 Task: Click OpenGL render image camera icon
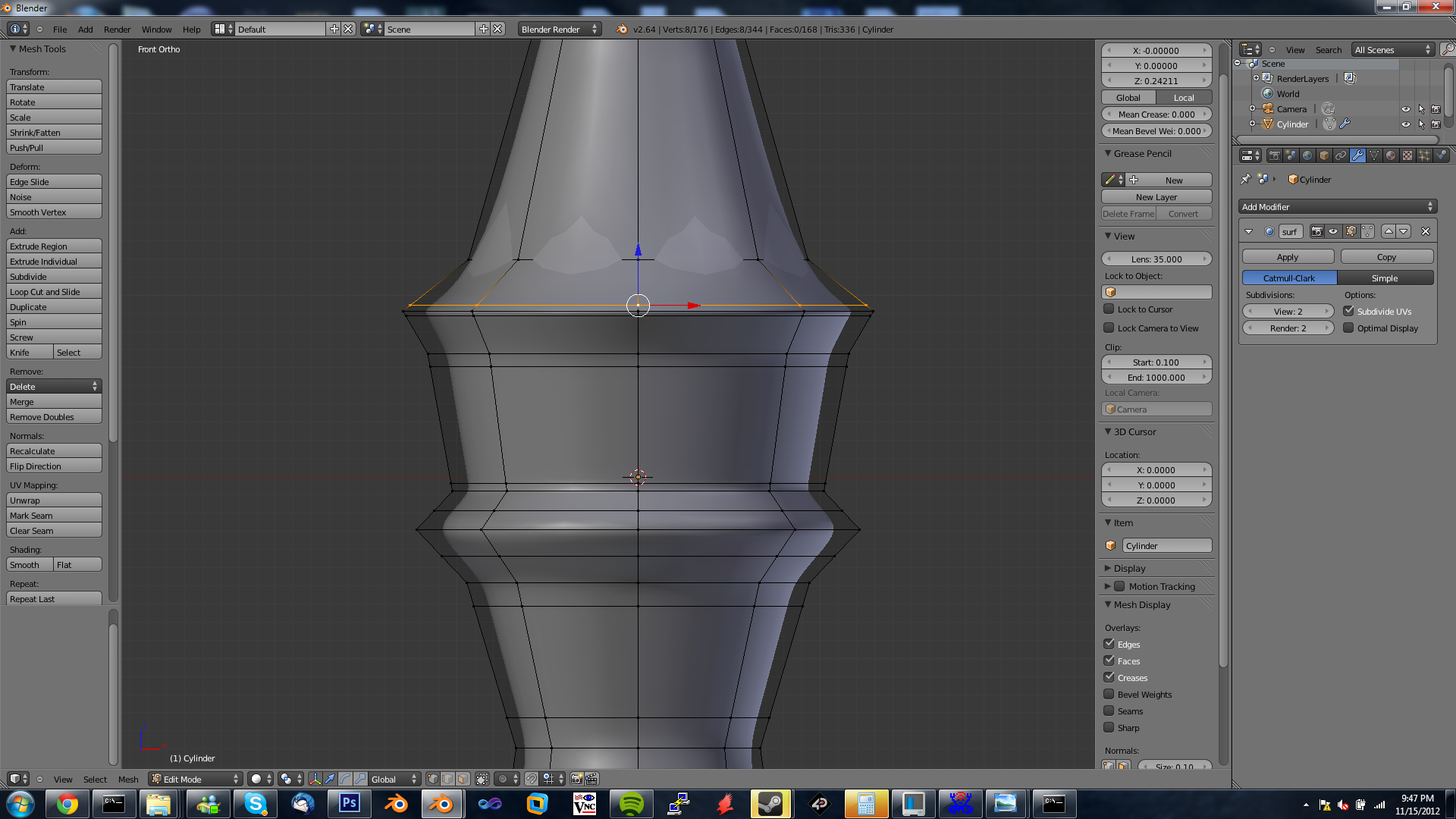pos(576,779)
